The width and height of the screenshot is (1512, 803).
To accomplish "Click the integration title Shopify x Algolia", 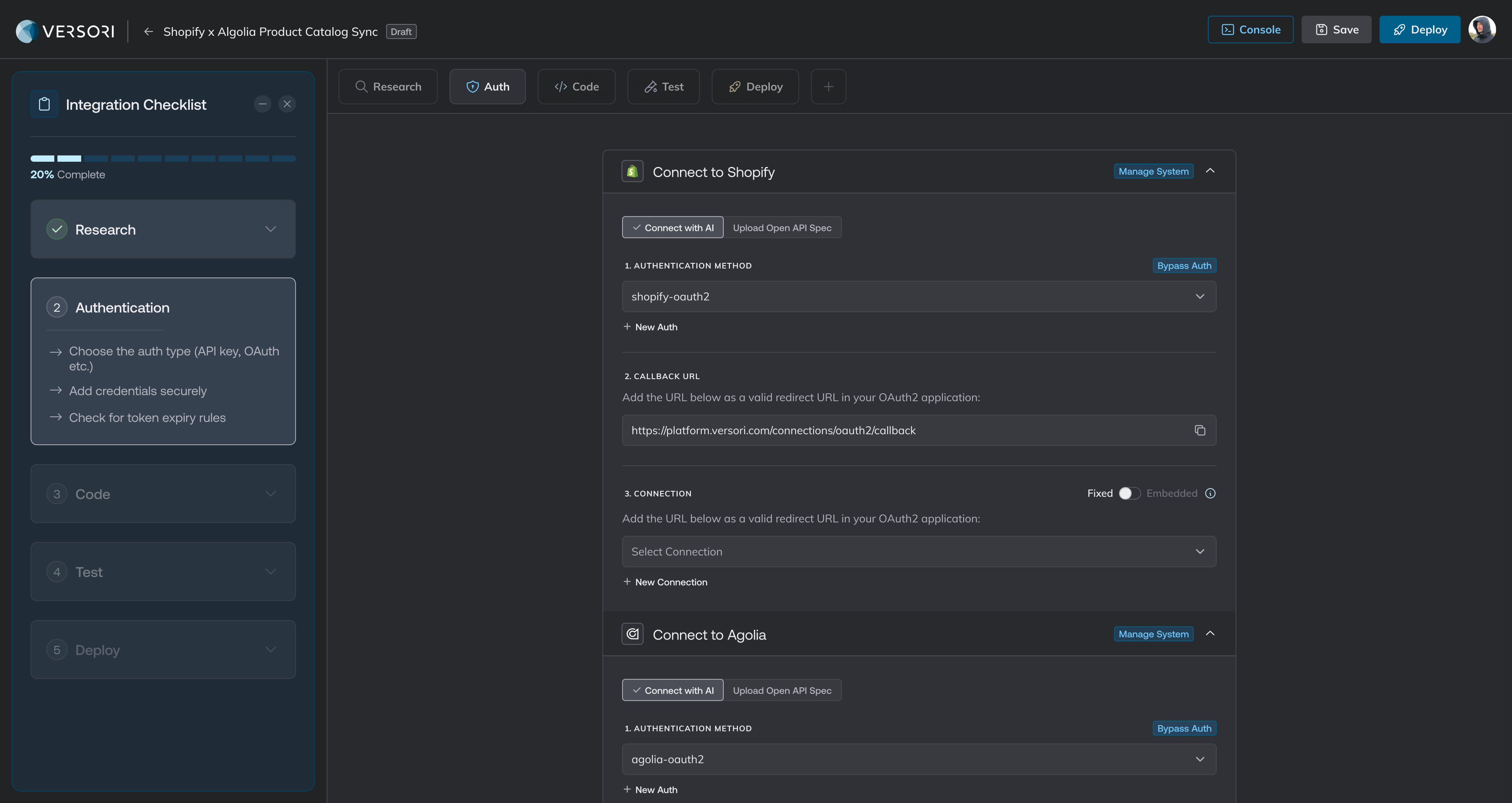I will tap(271, 32).
